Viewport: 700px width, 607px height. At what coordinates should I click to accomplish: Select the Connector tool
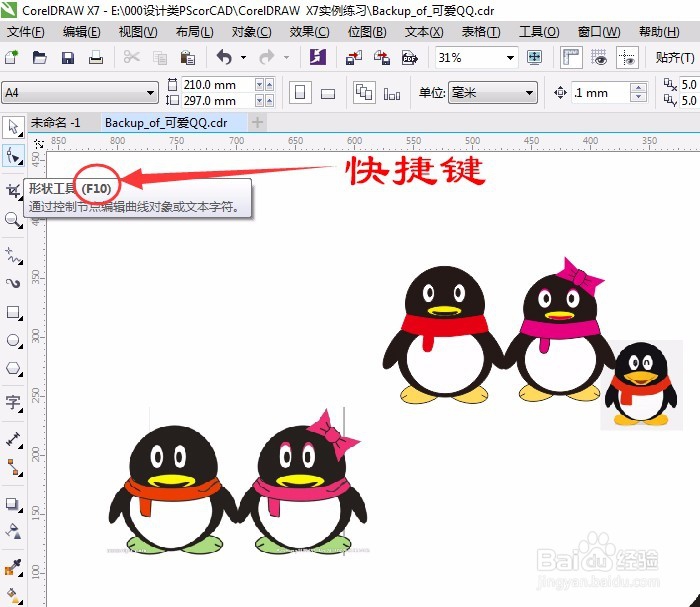13,467
